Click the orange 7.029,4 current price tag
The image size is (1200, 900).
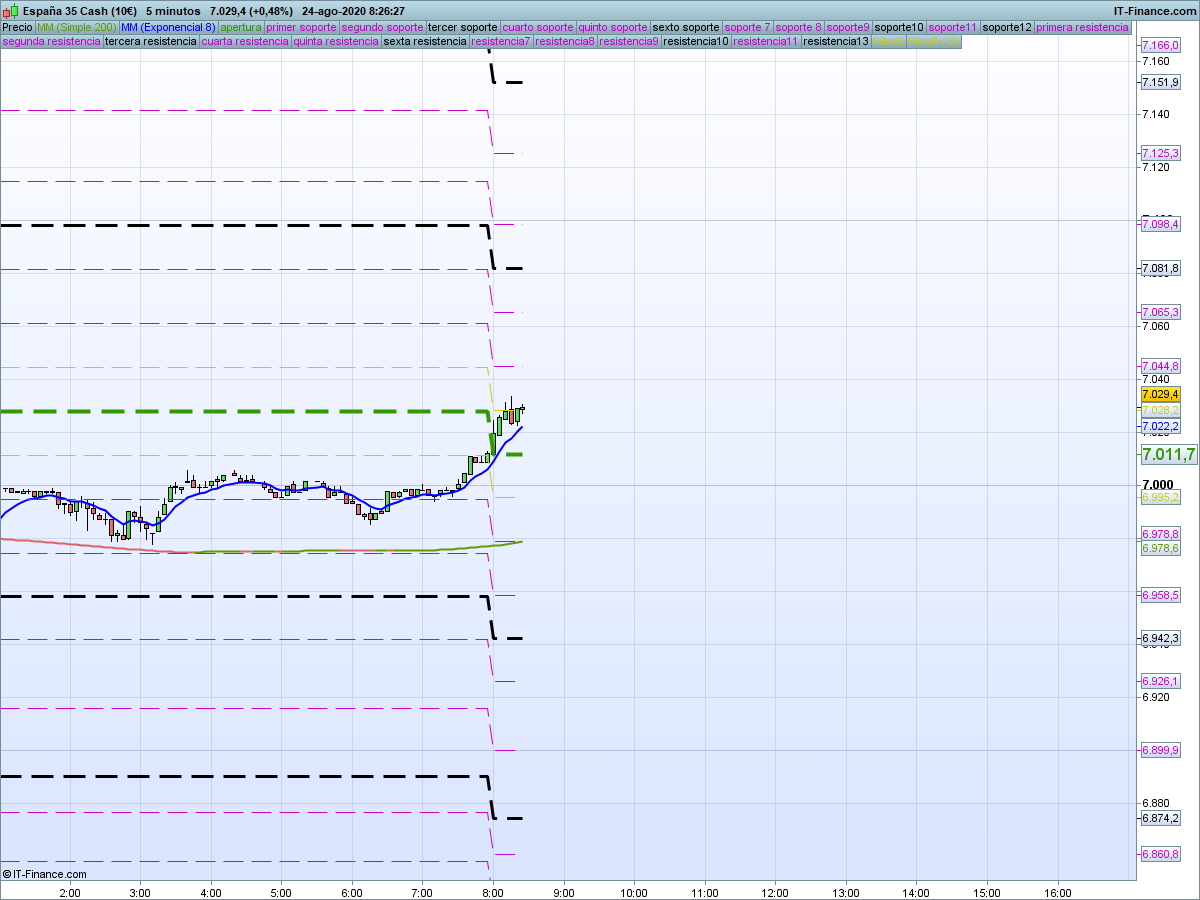click(1160, 394)
